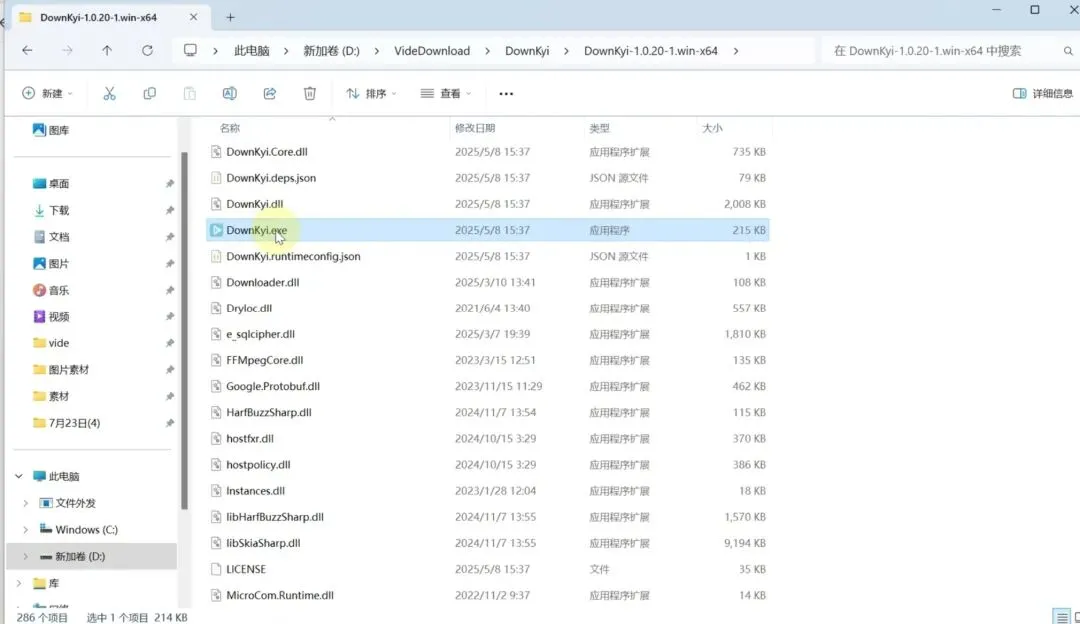Open the three-dot more options menu
Screen dimensions: 1080x624
[506, 94]
